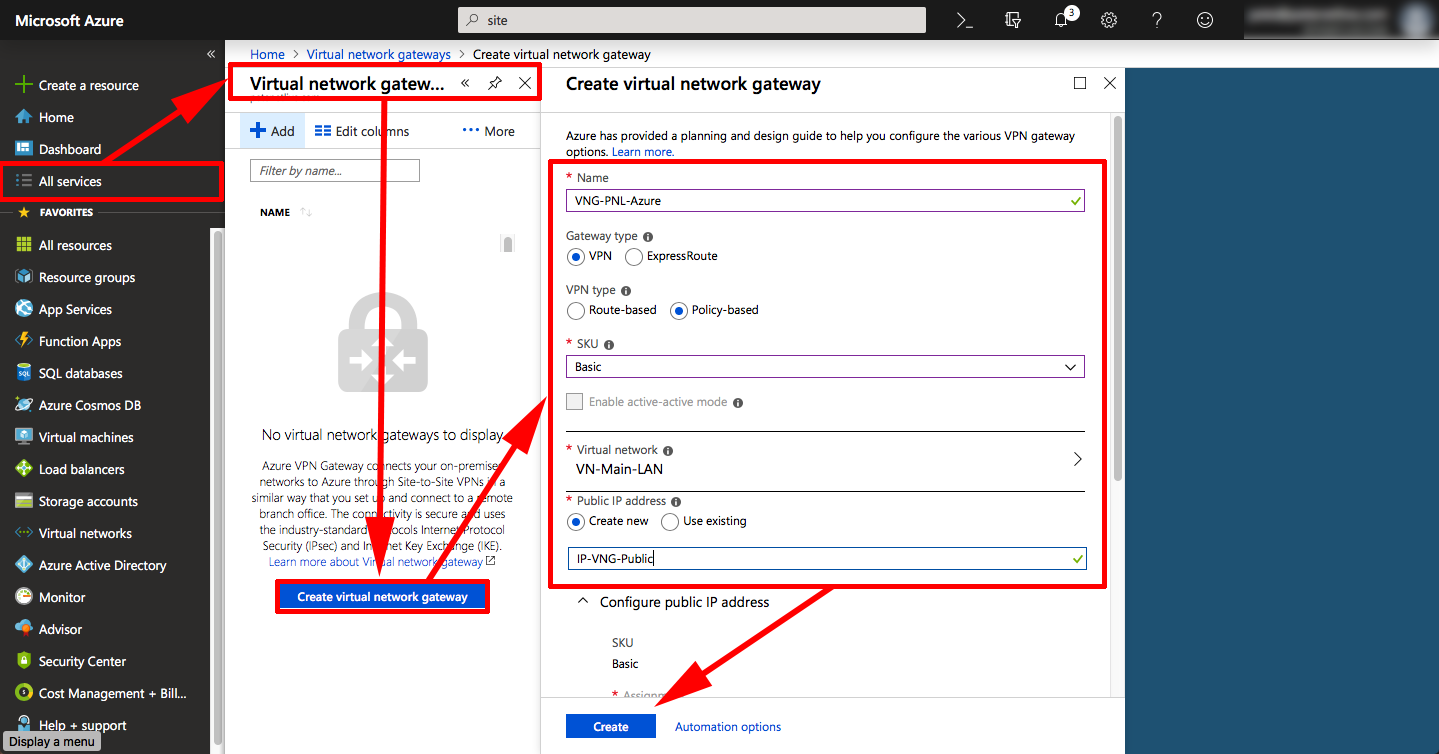1439x754 pixels.
Task: Select Create new public IP address
Action: [x=575, y=521]
